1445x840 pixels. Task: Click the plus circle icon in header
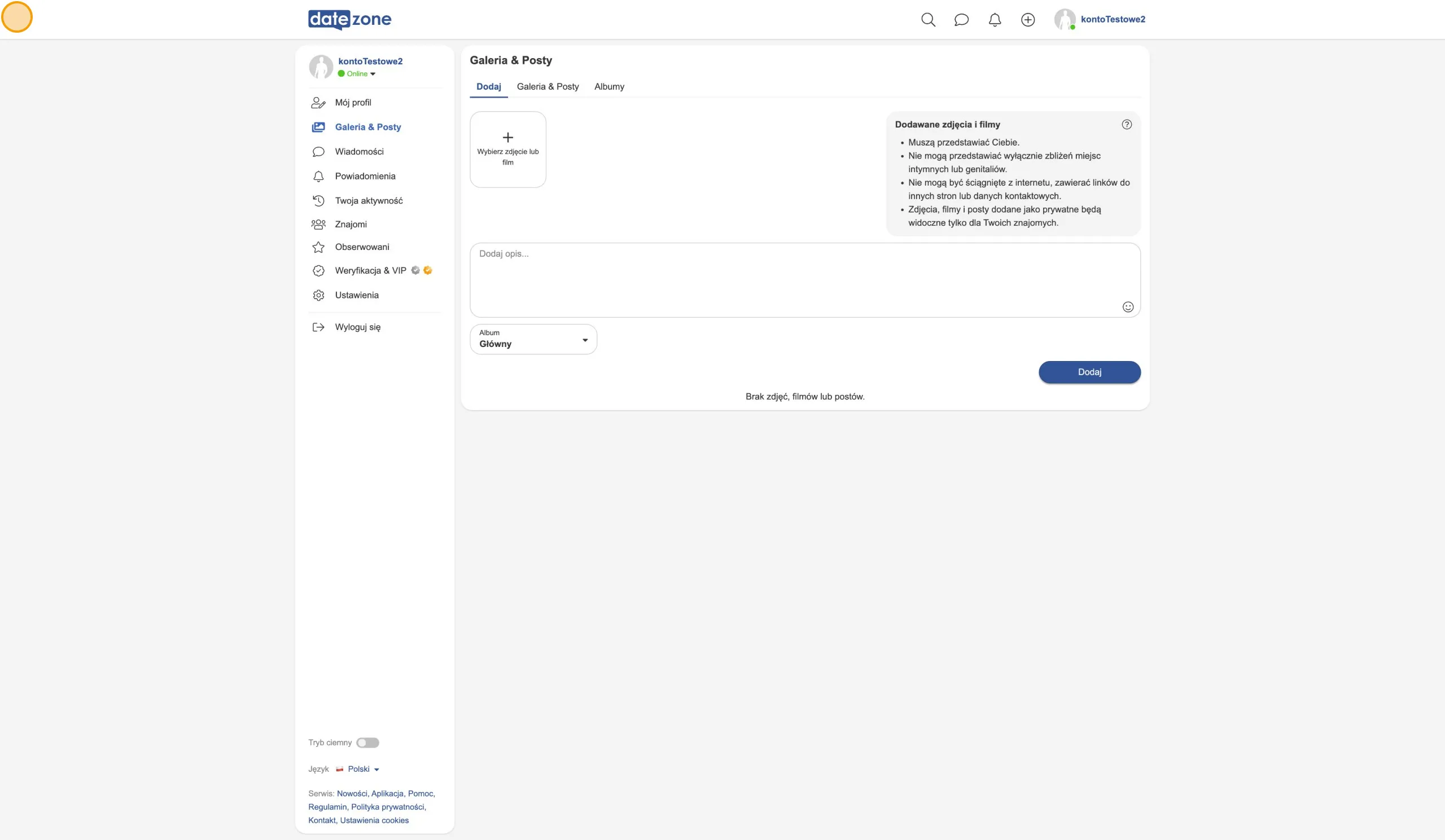point(1027,20)
